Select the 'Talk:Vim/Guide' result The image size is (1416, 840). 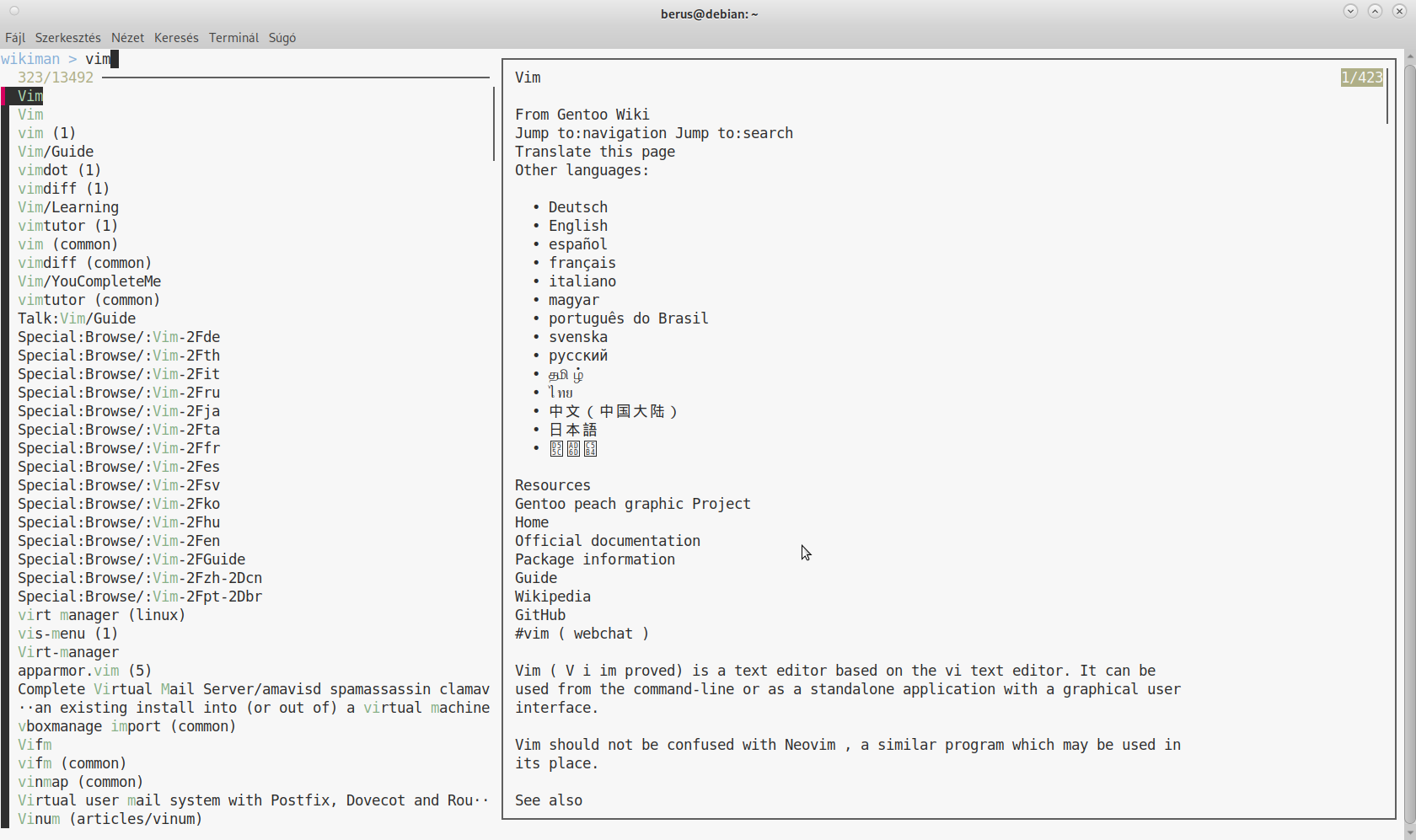coord(77,318)
